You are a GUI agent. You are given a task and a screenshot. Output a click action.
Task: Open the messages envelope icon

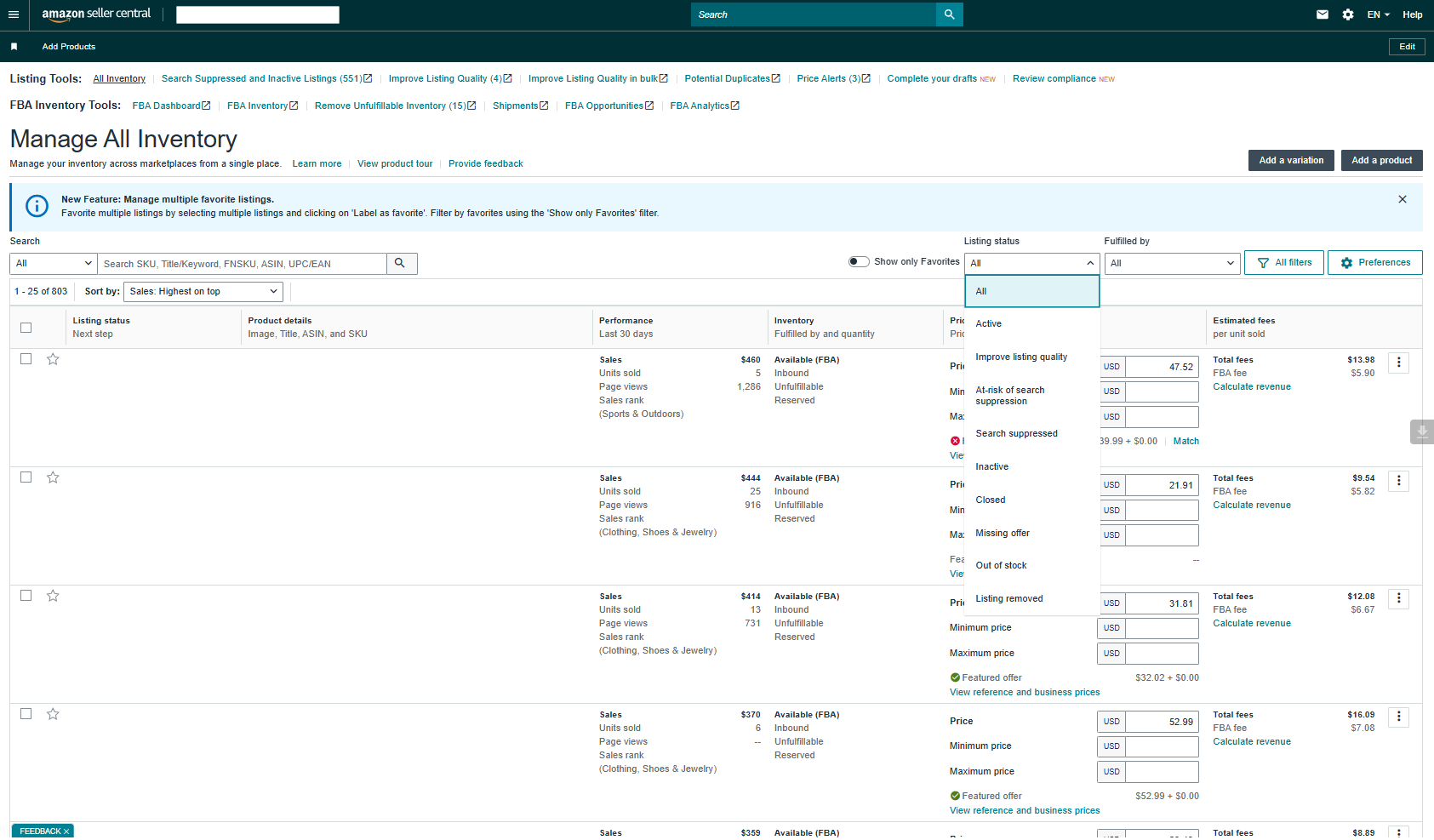coord(1322,14)
